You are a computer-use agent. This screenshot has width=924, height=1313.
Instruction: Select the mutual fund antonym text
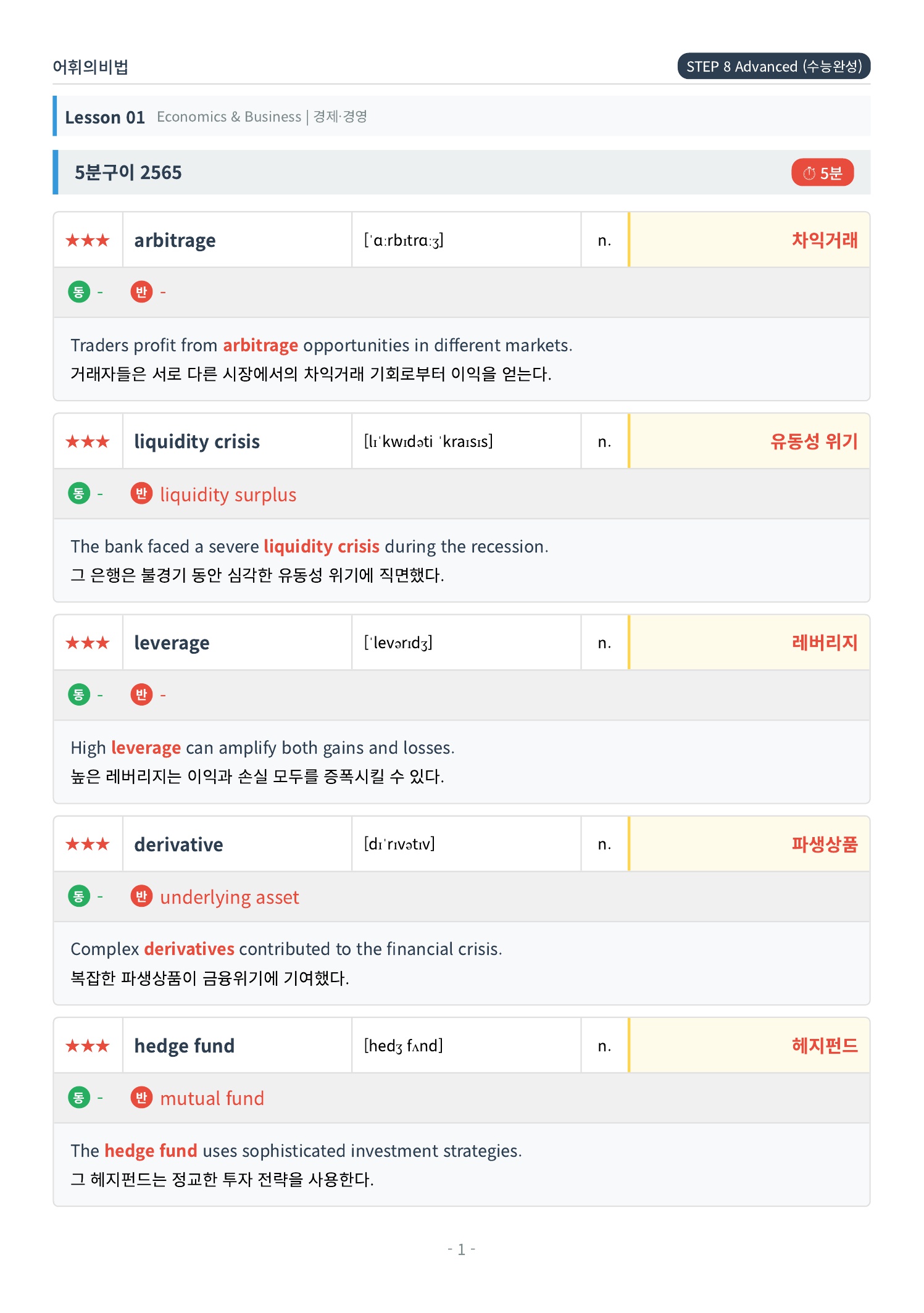pos(212,1098)
